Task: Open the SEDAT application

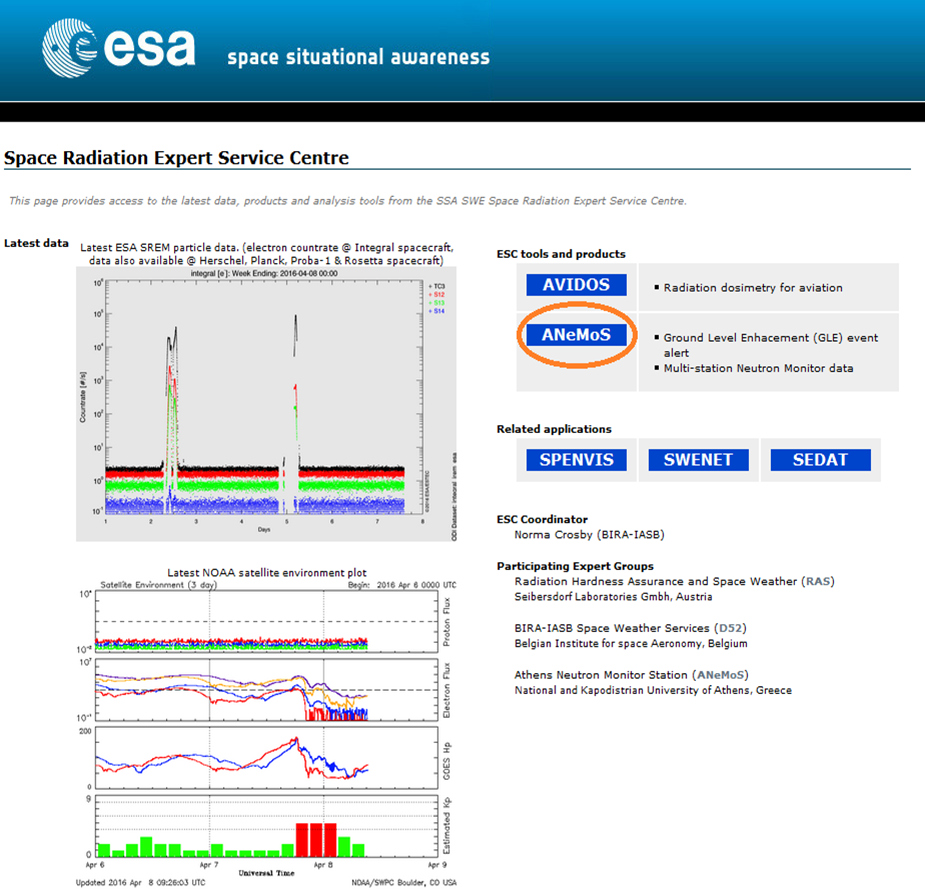Action: point(820,460)
